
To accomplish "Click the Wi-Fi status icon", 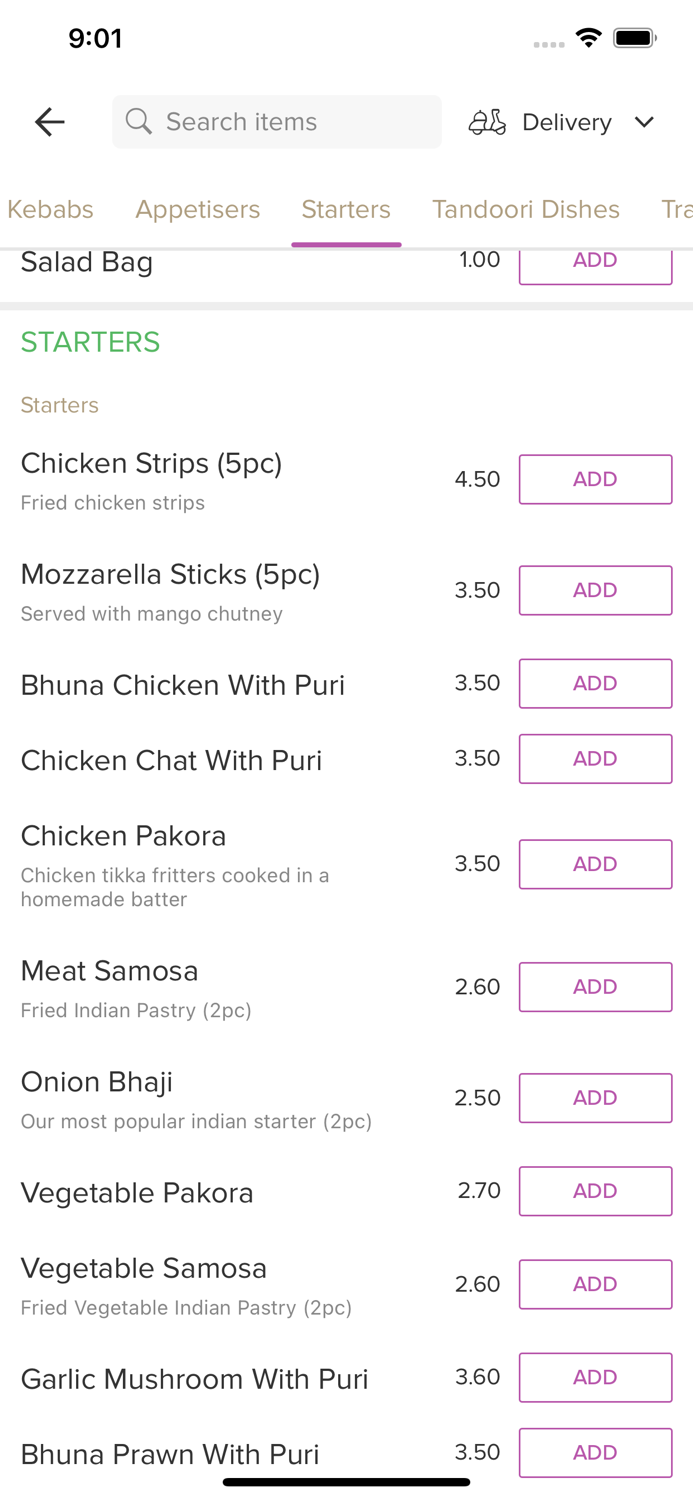I will pos(588,37).
